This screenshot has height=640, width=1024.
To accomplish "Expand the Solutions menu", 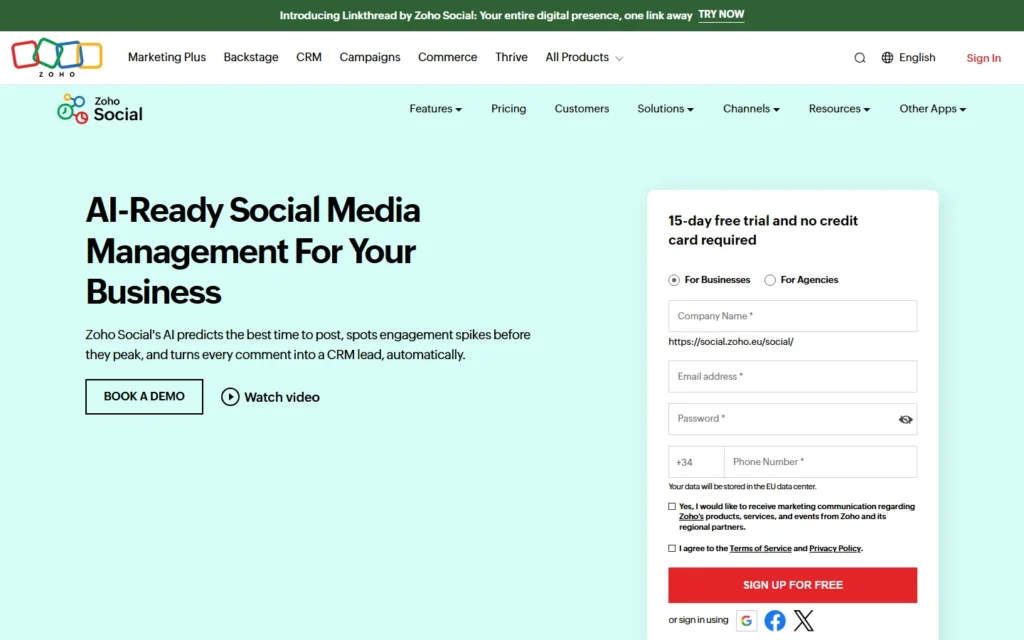I will tap(665, 108).
